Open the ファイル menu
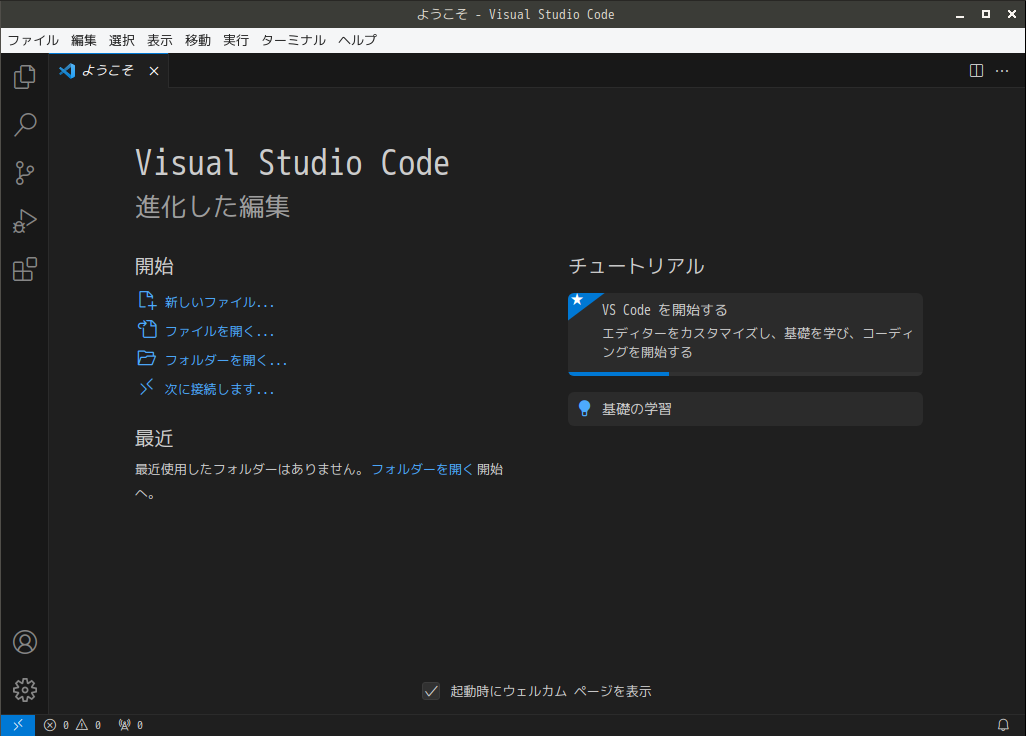This screenshot has width=1026, height=736. point(33,41)
